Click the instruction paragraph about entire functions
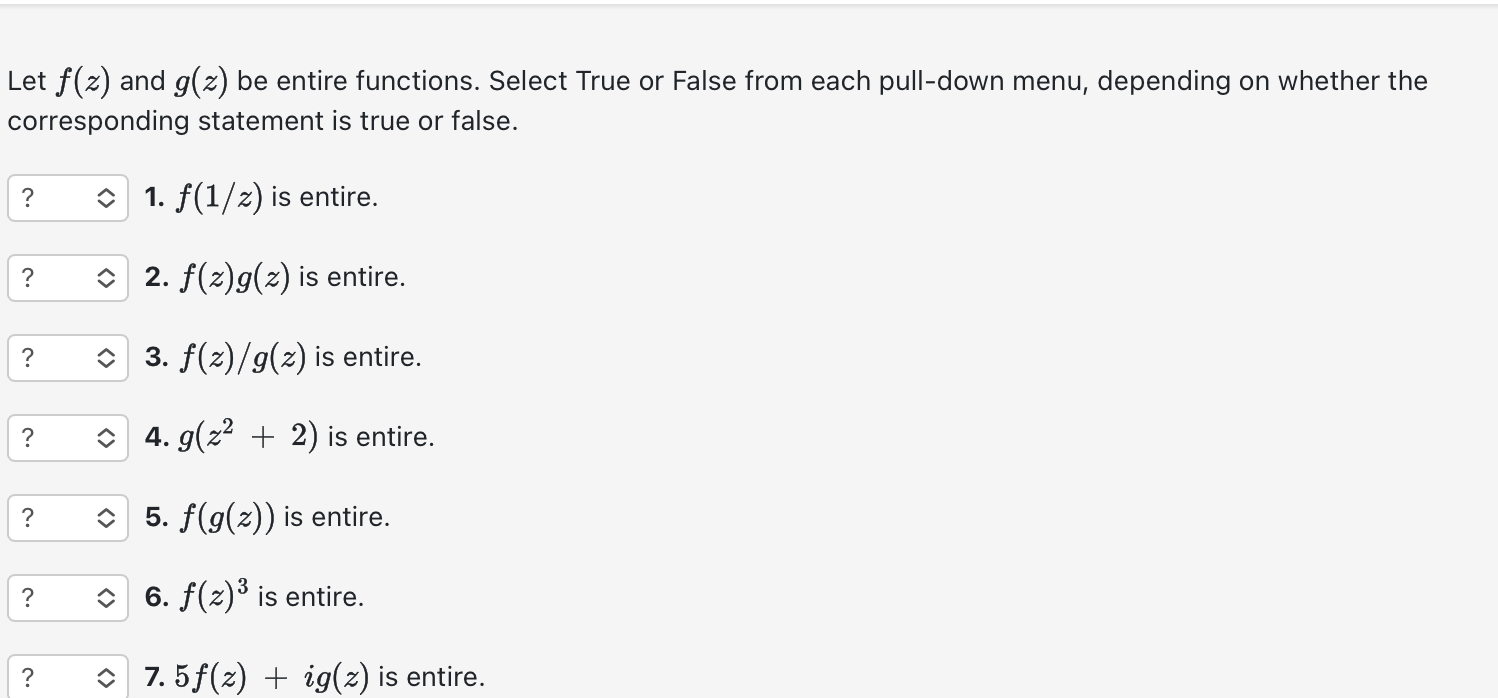 click(717, 100)
